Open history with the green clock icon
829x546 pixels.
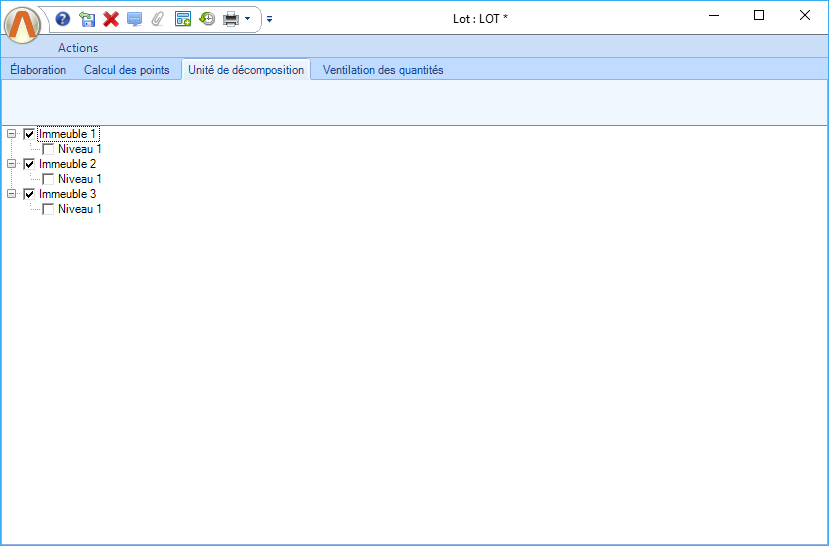click(207, 18)
